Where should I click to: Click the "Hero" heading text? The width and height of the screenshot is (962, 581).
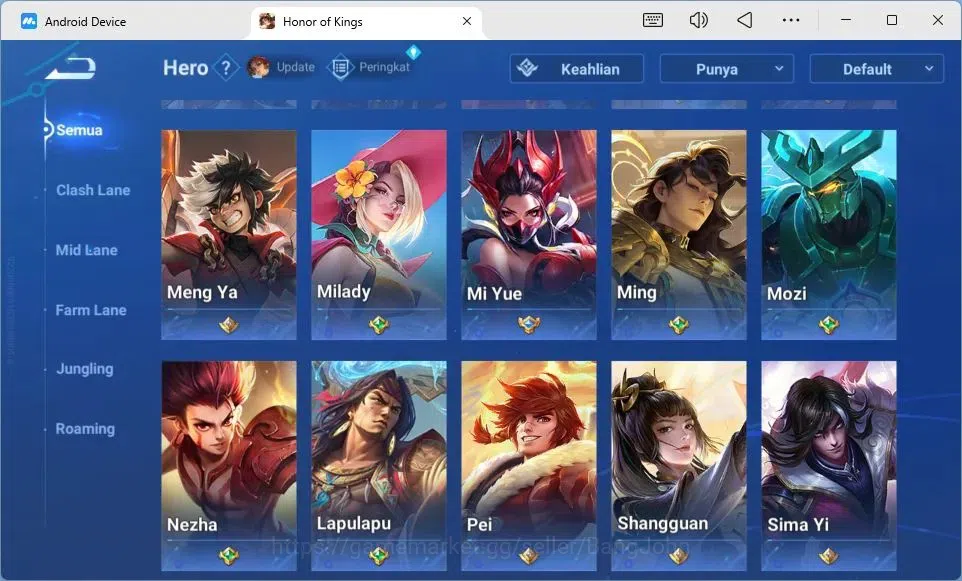(x=185, y=67)
